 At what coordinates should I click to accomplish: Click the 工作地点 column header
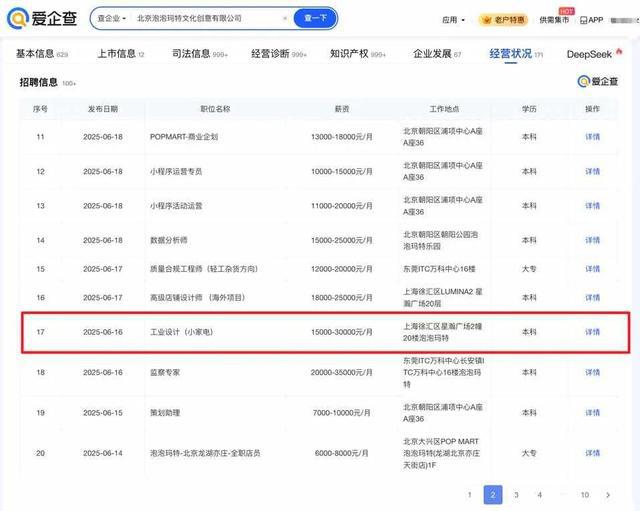(x=444, y=109)
